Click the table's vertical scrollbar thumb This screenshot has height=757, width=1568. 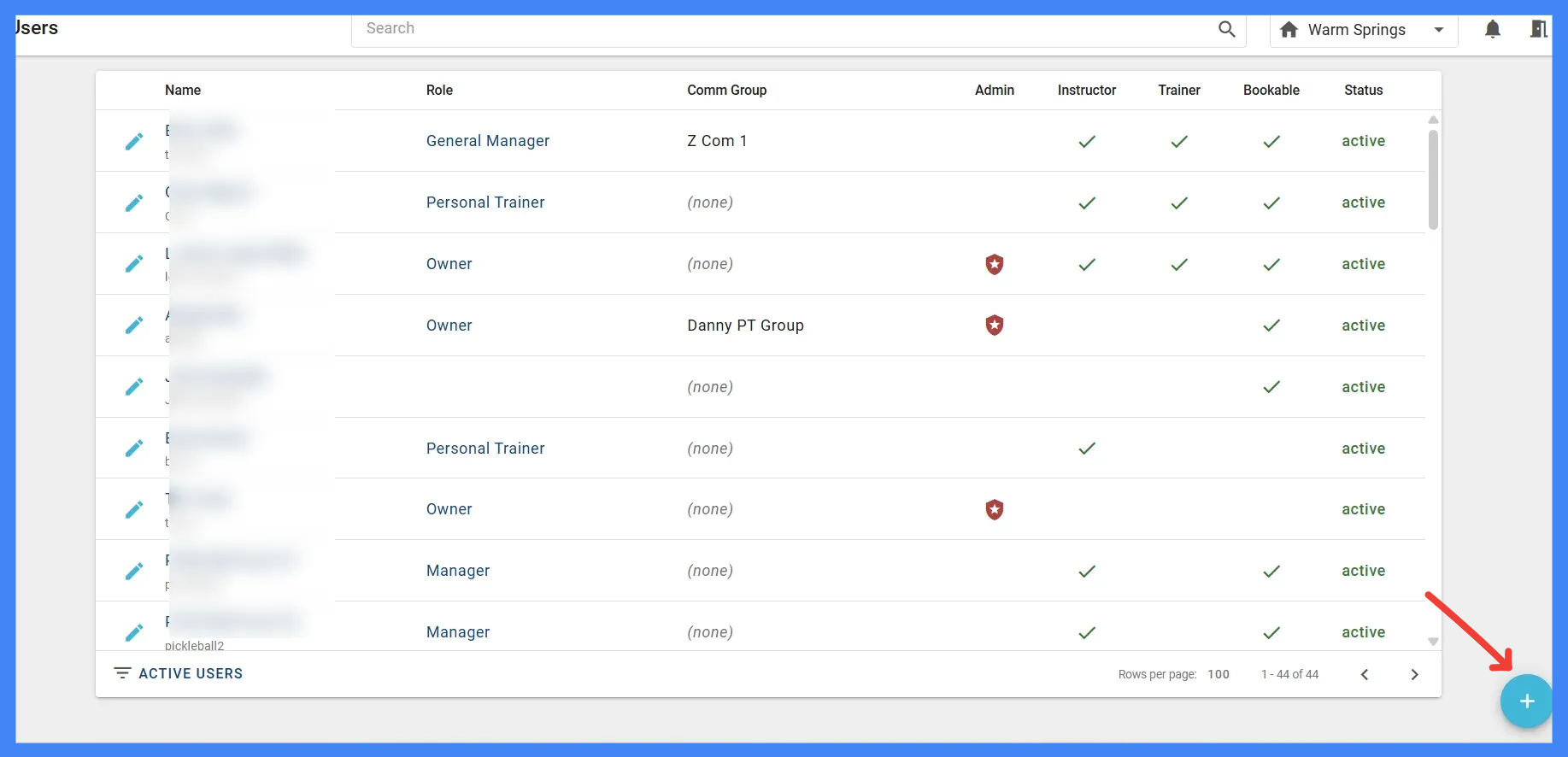point(1433,179)
